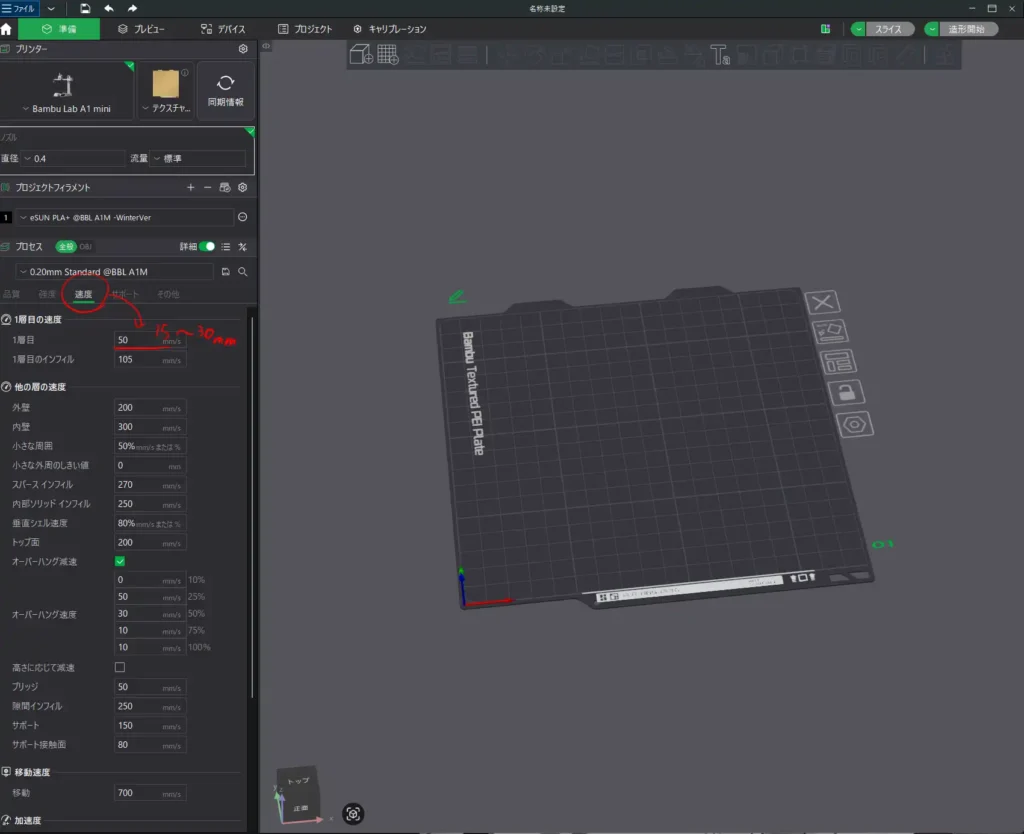Add a filament with the plus icon
The image size is (1024, 834).
click(x=191, y=187)
